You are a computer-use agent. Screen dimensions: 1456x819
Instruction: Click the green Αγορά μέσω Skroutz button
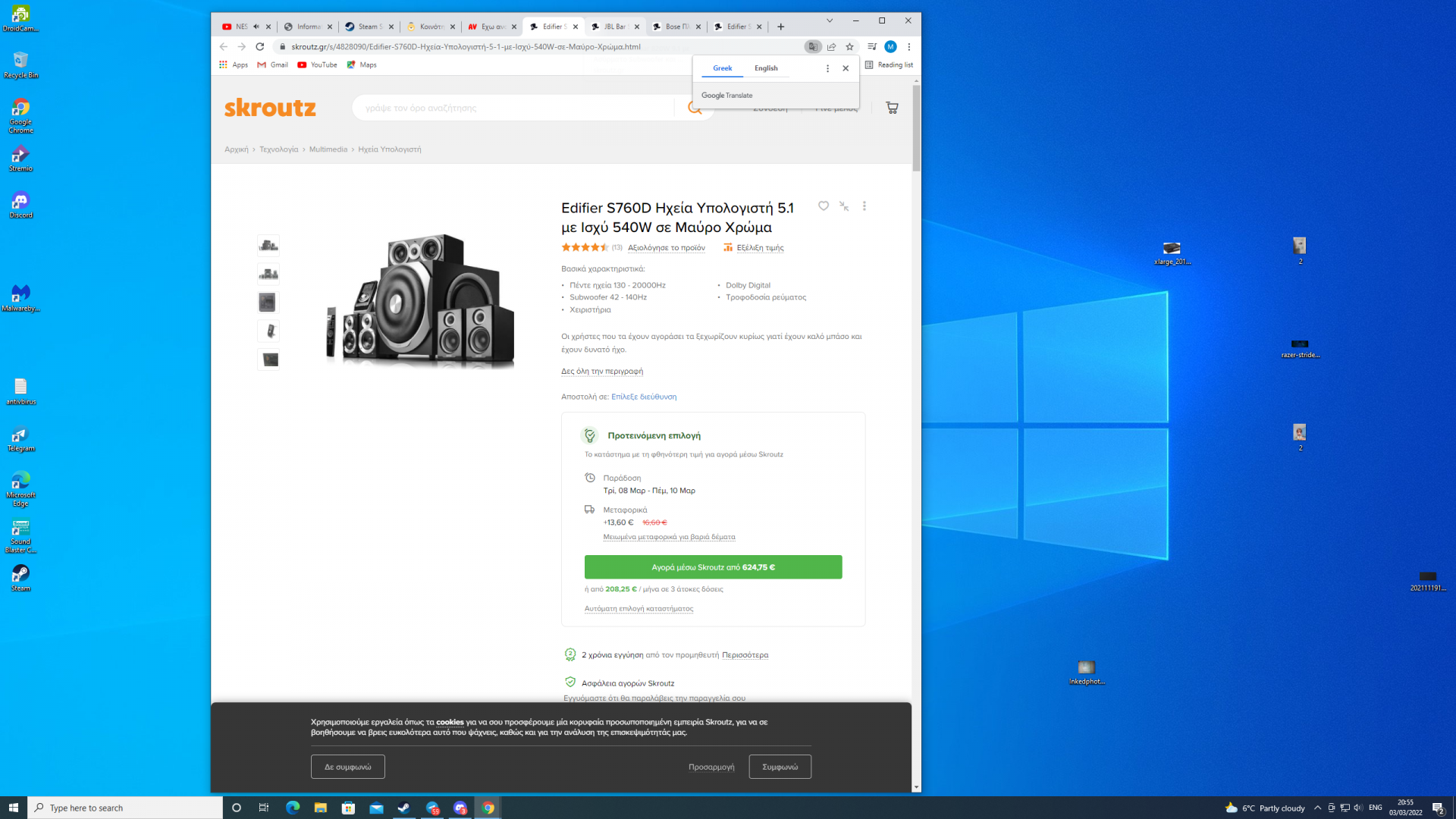713,567
